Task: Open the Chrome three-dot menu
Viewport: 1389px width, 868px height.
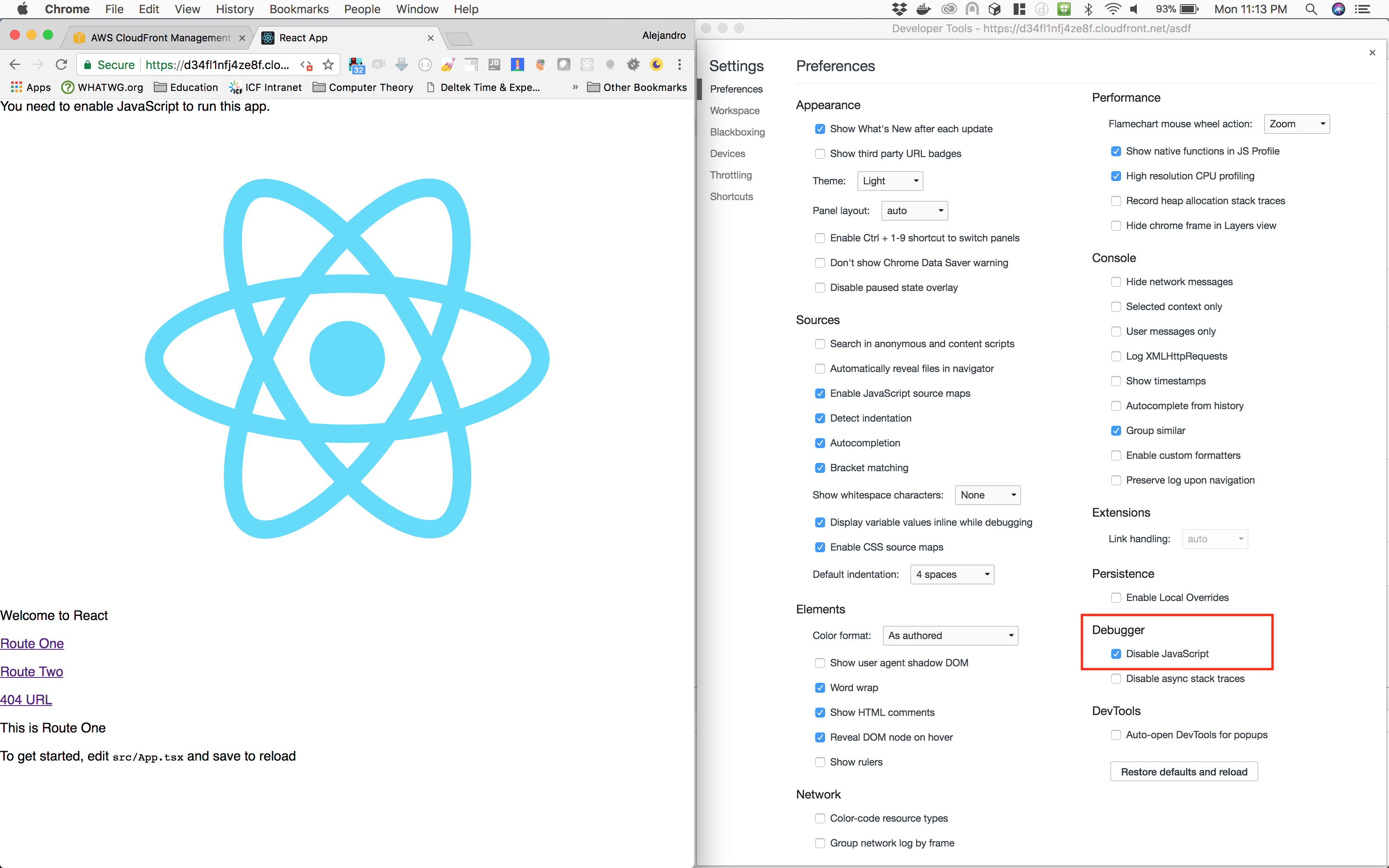Action: click(680, 65)
